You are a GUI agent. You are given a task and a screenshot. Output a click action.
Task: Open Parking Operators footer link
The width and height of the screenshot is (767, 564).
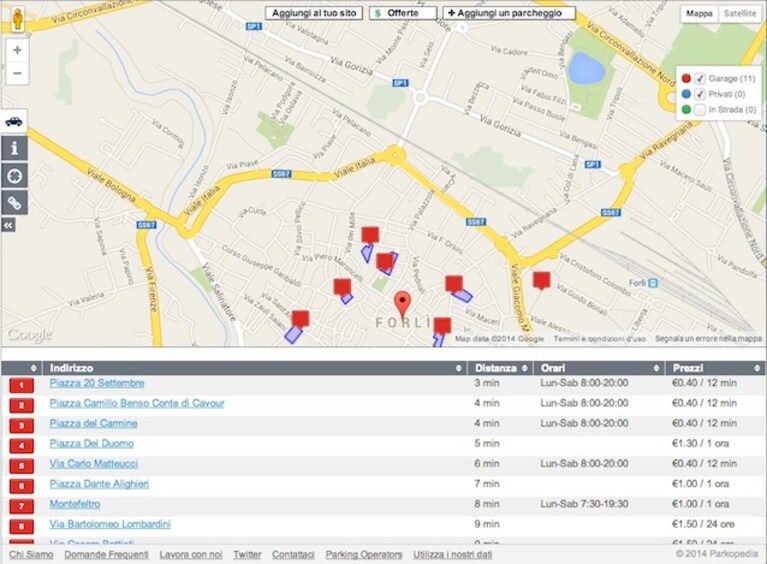point(364,554)
